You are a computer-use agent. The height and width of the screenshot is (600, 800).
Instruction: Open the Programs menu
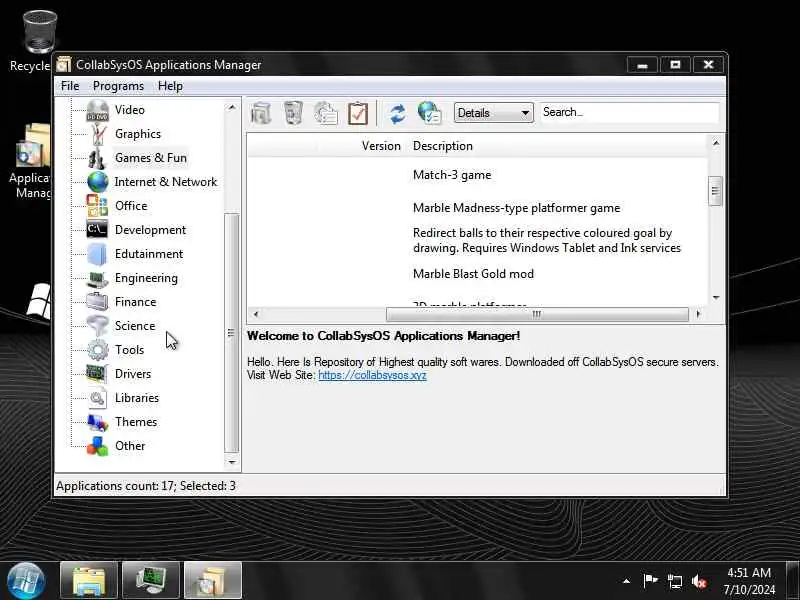pyautogui.click(x=118, y=86)
